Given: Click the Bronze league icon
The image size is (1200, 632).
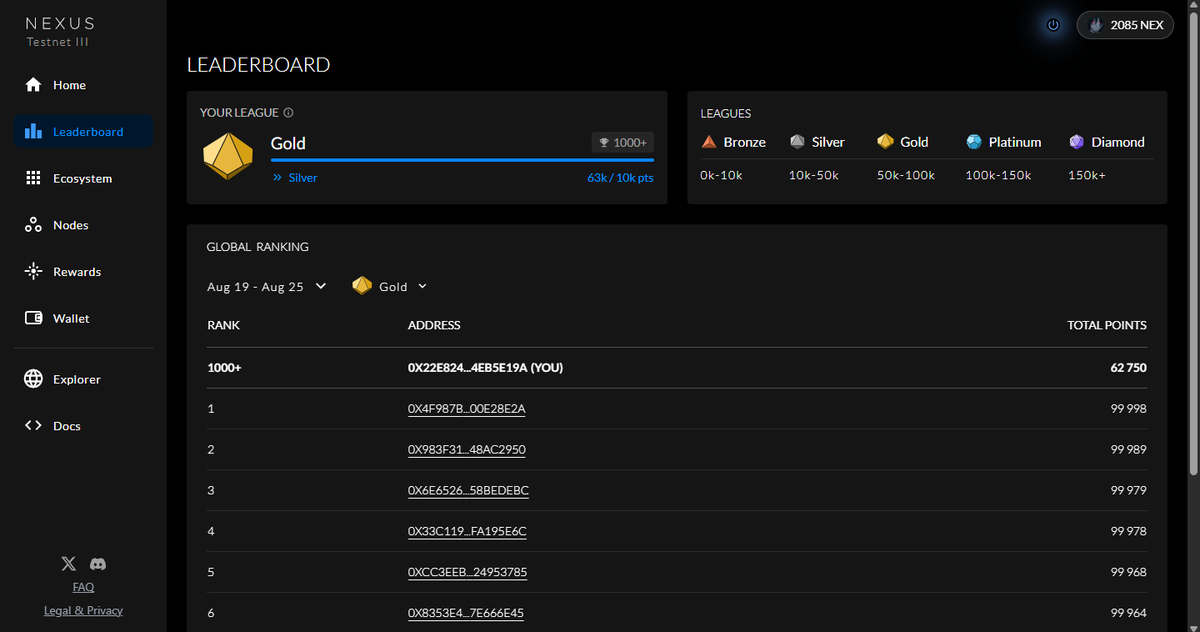Looking at the screenshot, I should [709, 142].
